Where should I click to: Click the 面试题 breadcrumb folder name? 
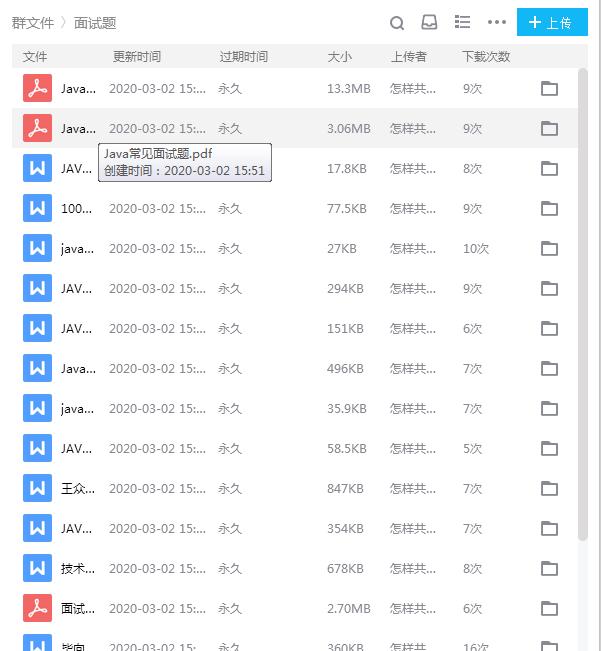coord(95,23)
